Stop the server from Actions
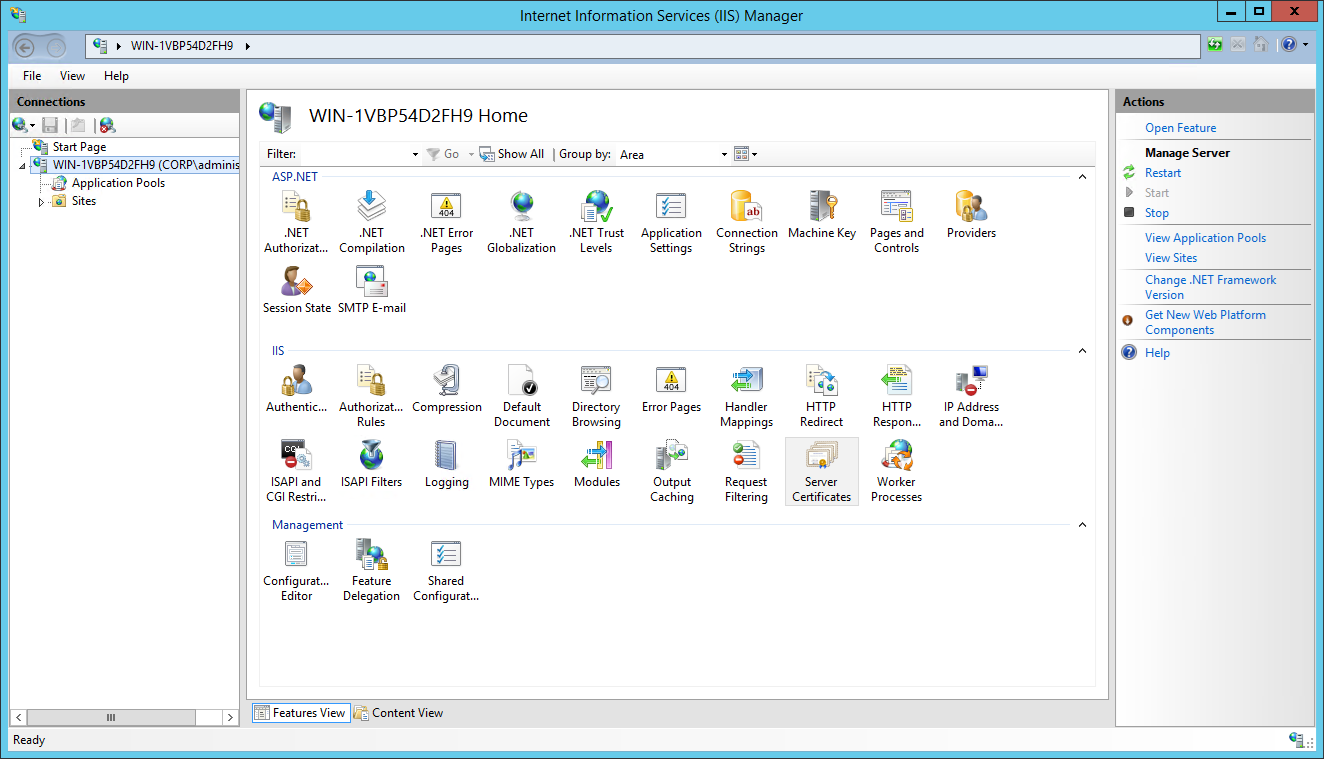The height and width of the screenshot is (759, 1324). tap(1157, 213)
